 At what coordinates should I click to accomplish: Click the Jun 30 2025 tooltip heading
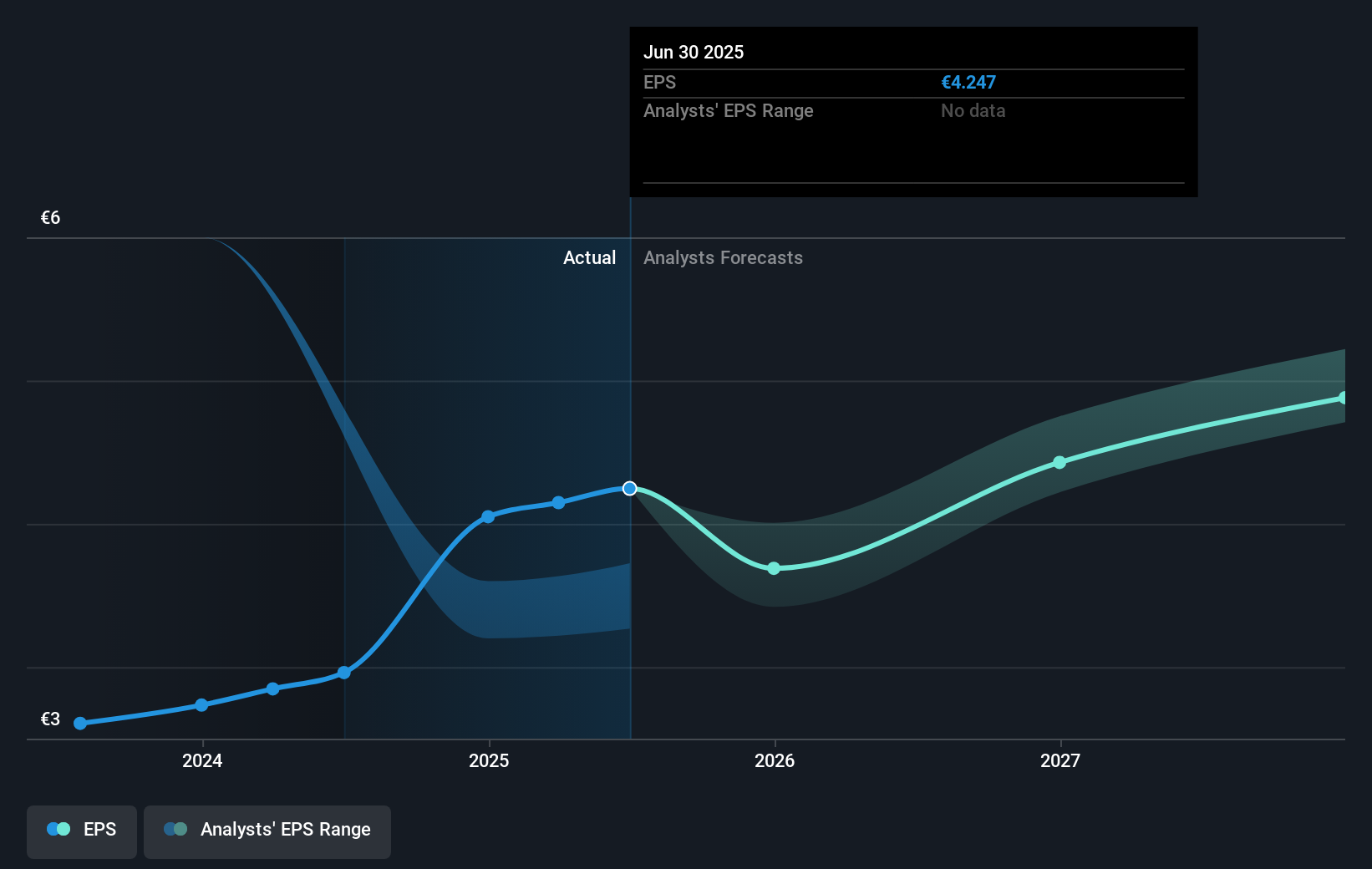click(x=694, y=52)
